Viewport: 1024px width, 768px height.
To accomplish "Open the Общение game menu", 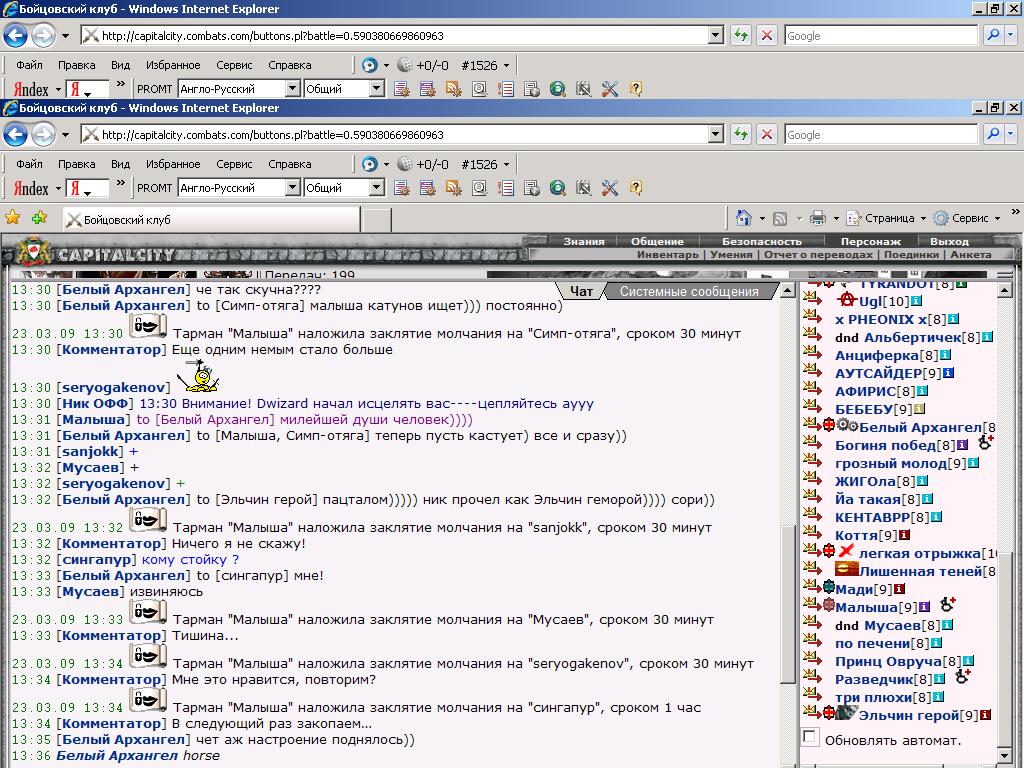I will 657,241.
